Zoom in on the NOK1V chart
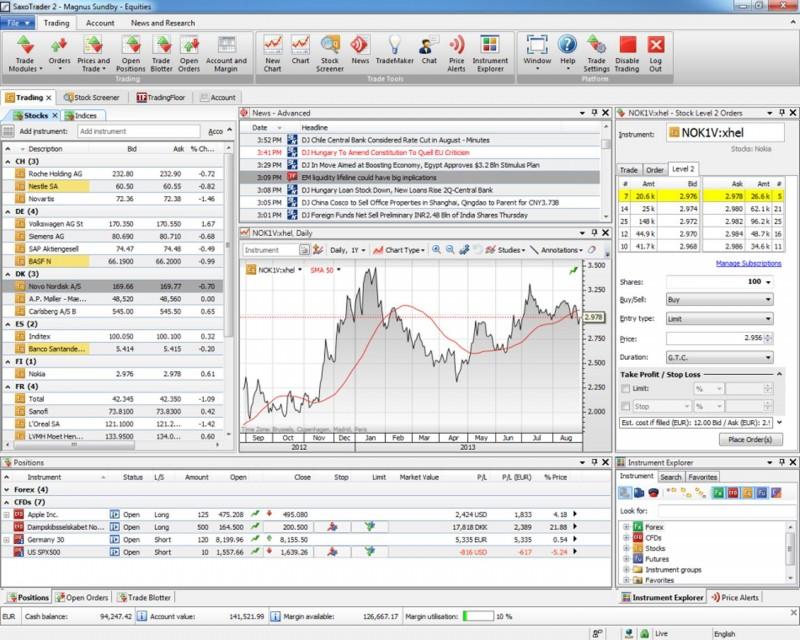This screenshot has height=640, width=800. 436,250
